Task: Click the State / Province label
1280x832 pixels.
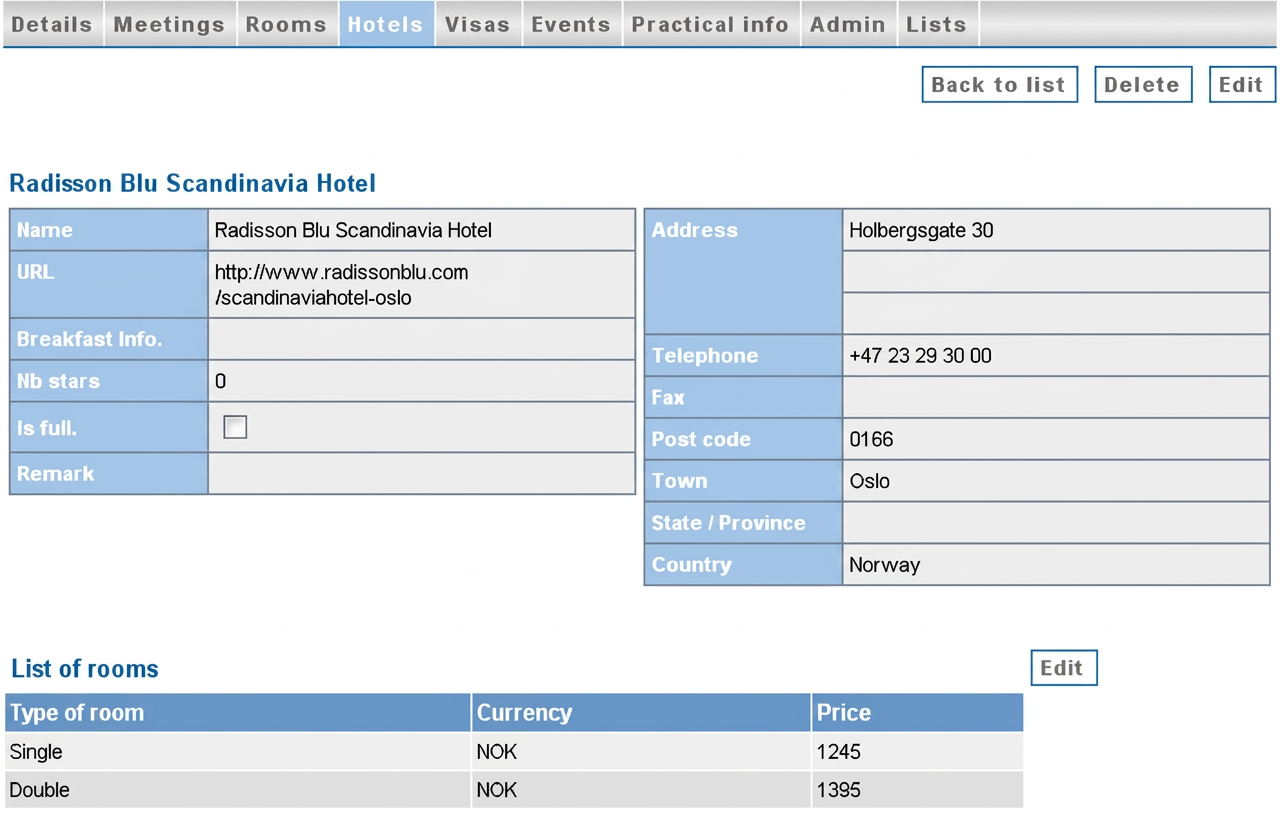Action: pyautogui.click(x=728, y=523)
